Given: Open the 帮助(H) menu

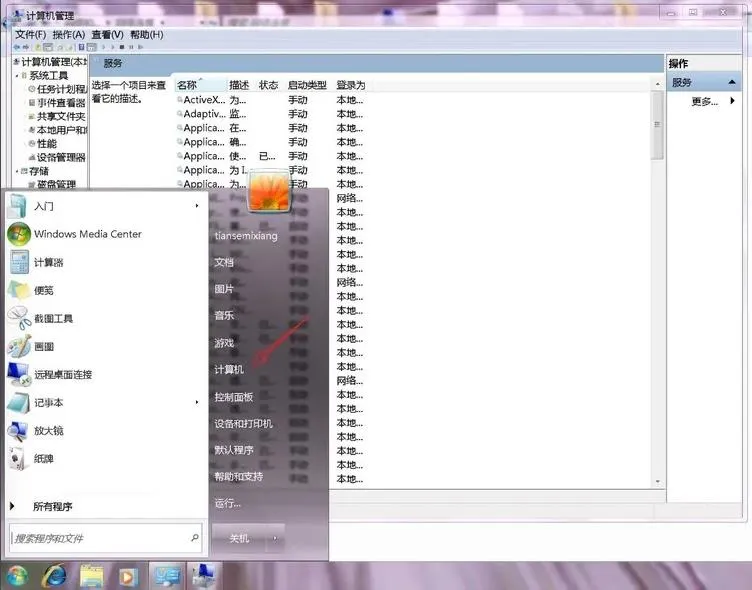Looking at the screenshot, I should (x=147, y=35).
